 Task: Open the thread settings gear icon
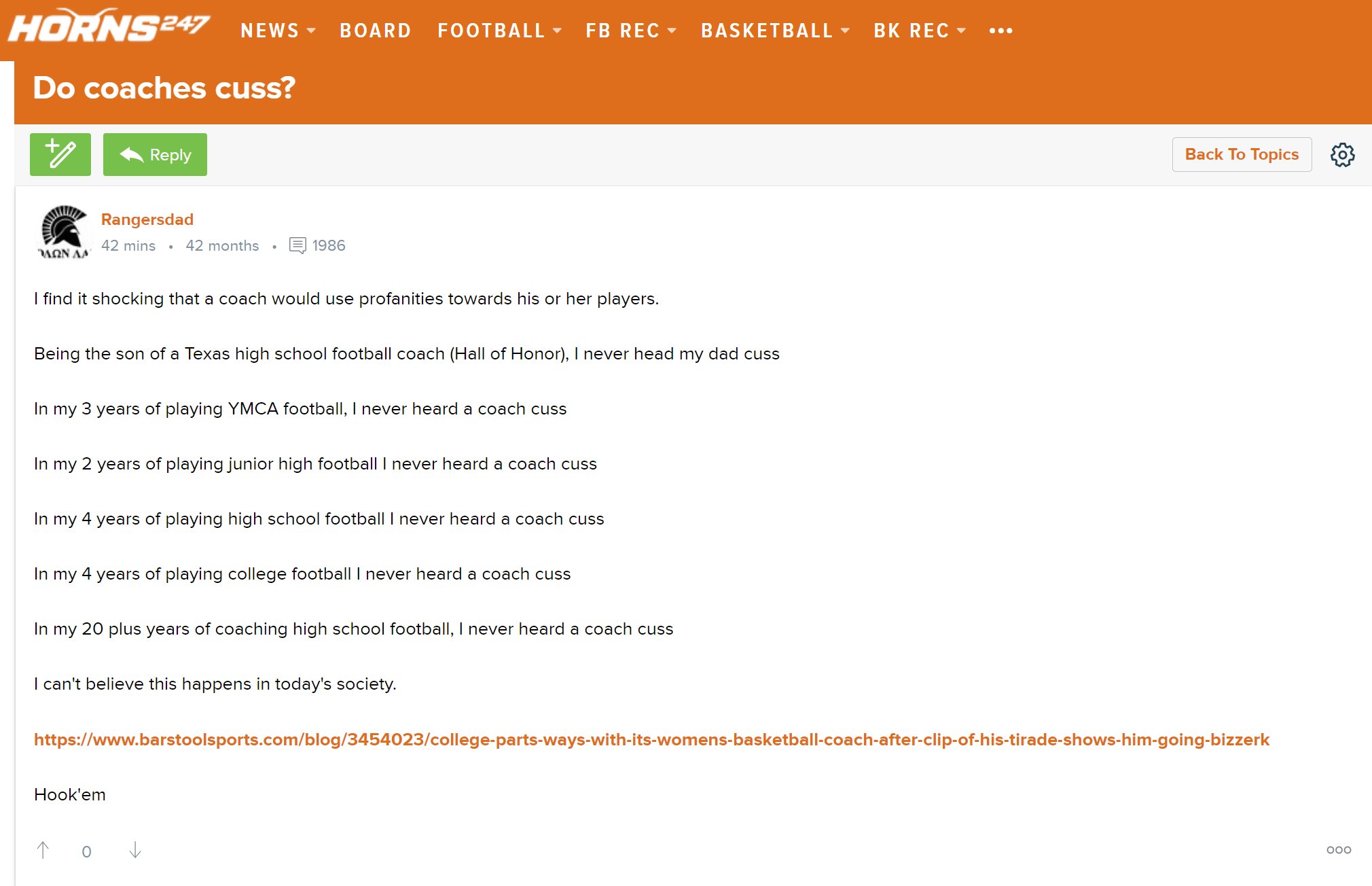pyautogui.click(x=1341, y=154)
